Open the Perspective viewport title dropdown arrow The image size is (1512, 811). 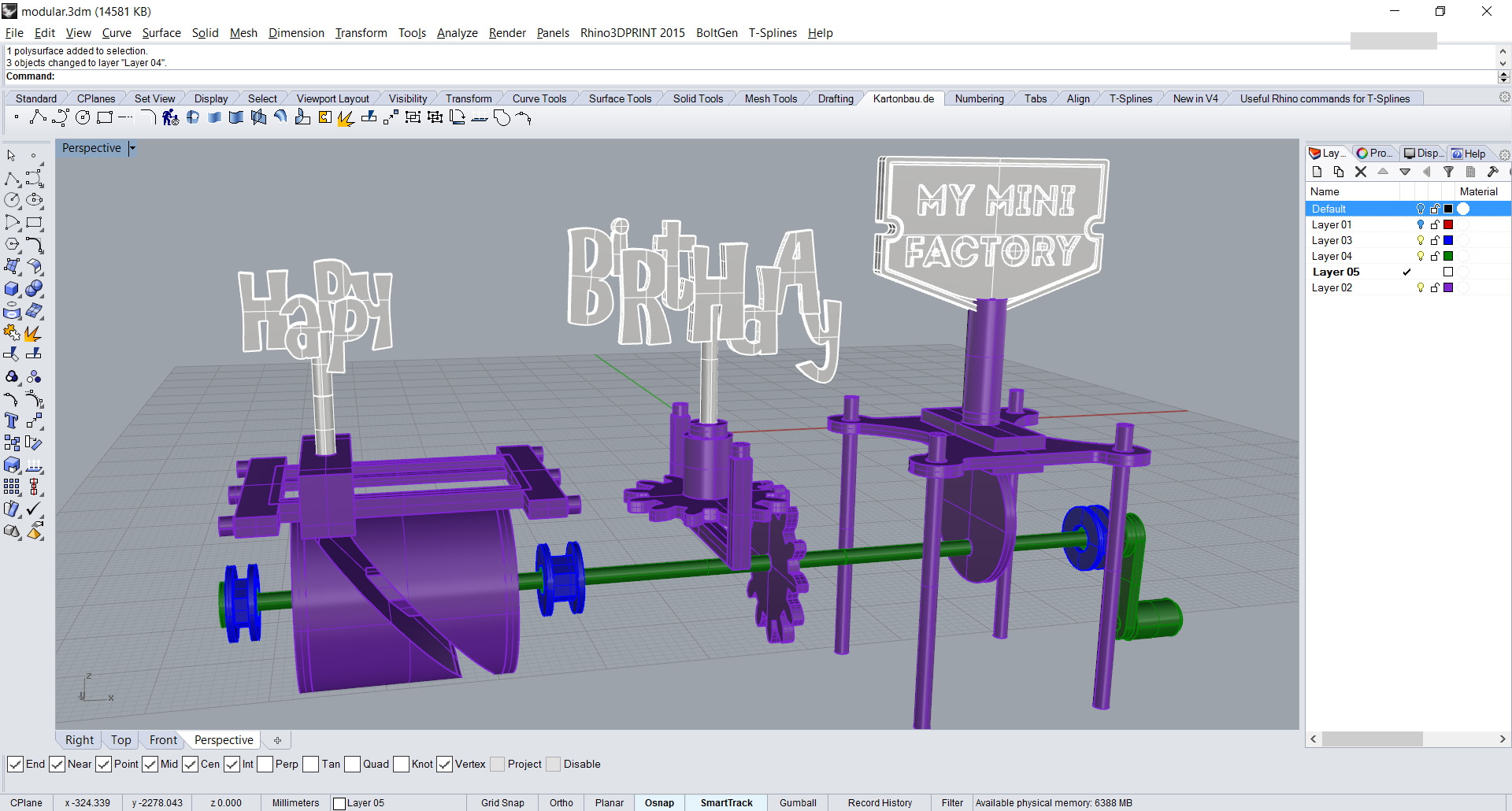pyautogui.click(x=132, y=148)
